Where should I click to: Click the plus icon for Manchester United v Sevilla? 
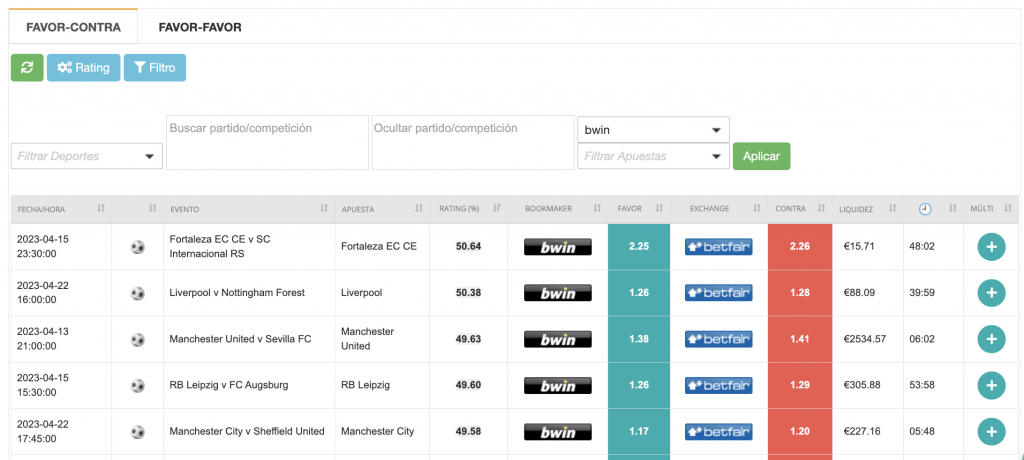pyautogui.click(x=990, y=339)
